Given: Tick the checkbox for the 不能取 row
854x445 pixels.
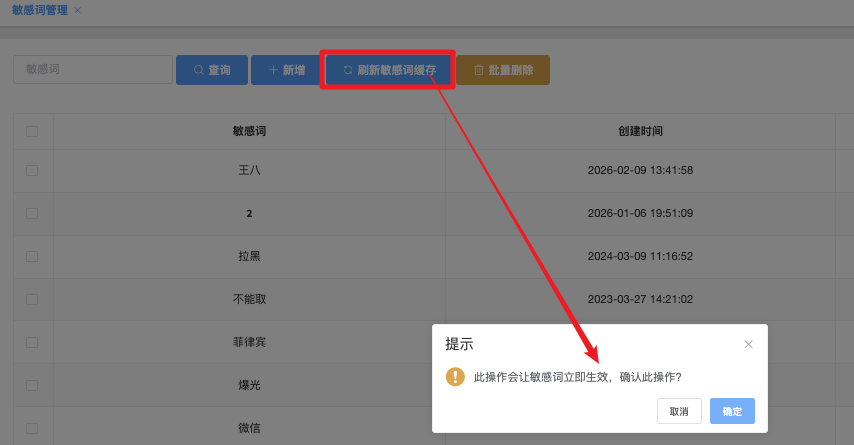Looking at the screenshot, I should point(32,299).
